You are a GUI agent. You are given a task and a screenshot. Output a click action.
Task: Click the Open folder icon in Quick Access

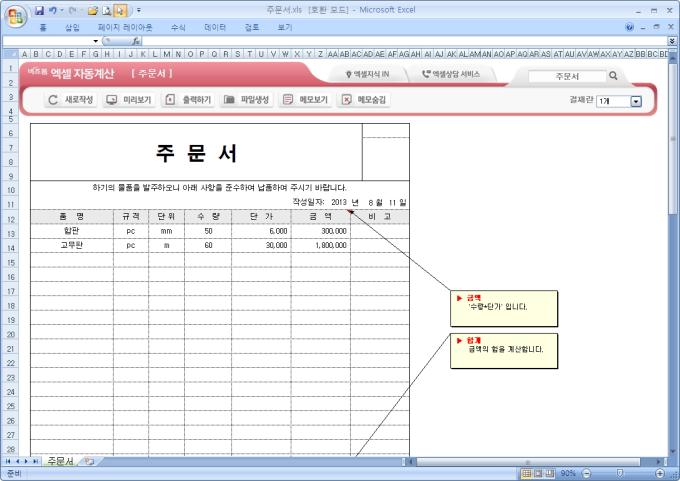(x=92, y=10)
